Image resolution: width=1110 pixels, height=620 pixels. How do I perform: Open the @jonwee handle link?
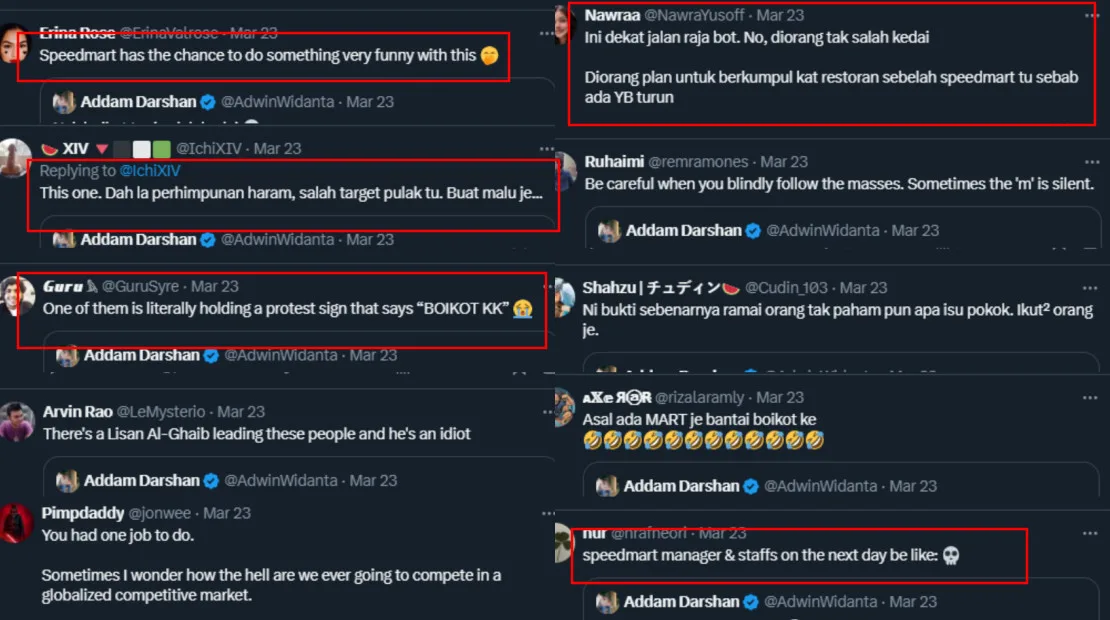pos(163,513)
